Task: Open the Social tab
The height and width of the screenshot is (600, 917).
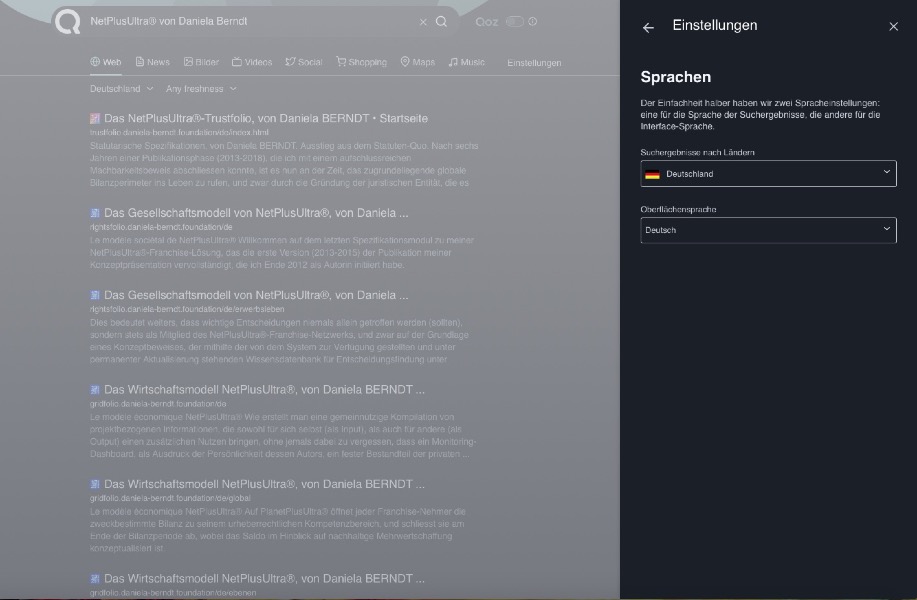Action: tap(304, 62)
